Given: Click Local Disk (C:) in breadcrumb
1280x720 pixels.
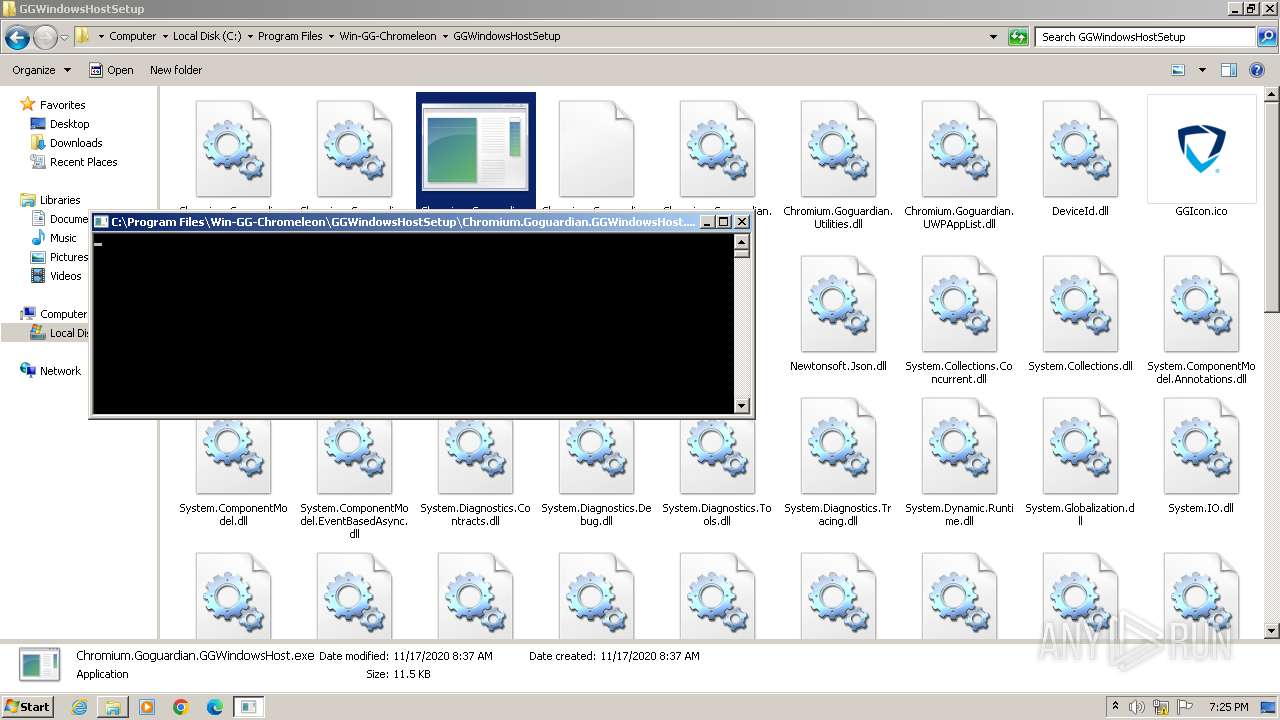Looking at the screenshot, I should pyautogui.click(x=206, y=36).
